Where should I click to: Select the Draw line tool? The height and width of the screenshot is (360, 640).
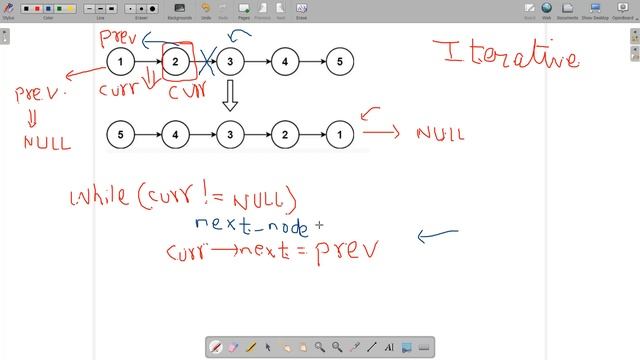372,347
